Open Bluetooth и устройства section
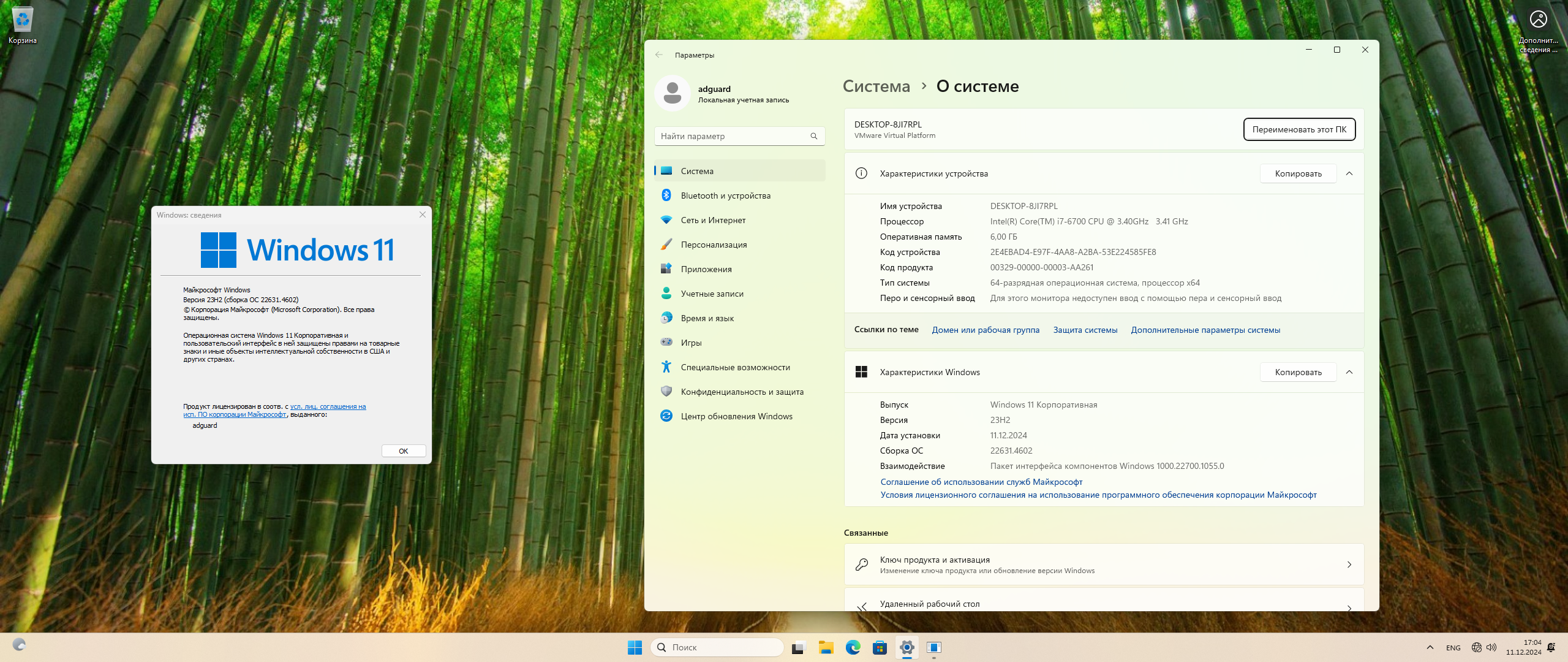 point(740,196)
